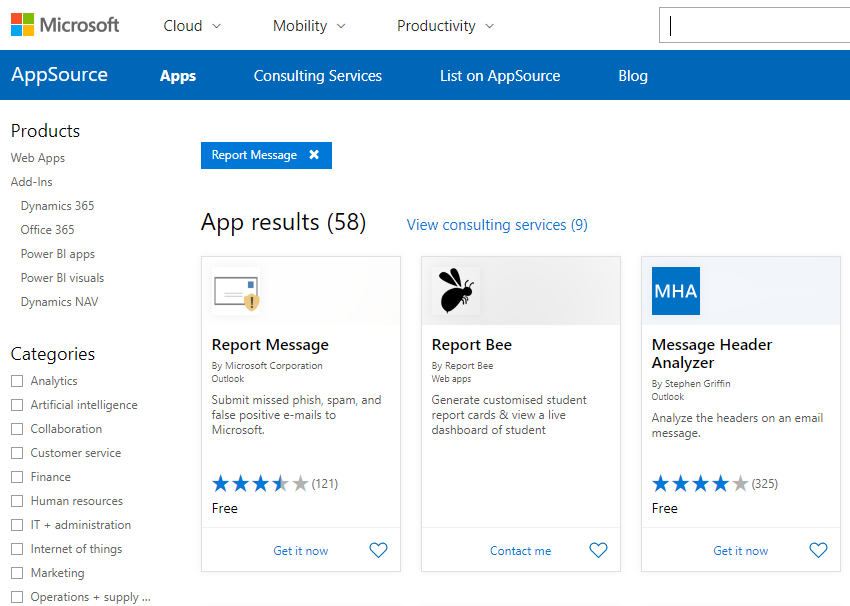The height and width of the screenshot is (606, 850).
Task: Open the Report Bee app title
Action: click(x=472, y=345)
